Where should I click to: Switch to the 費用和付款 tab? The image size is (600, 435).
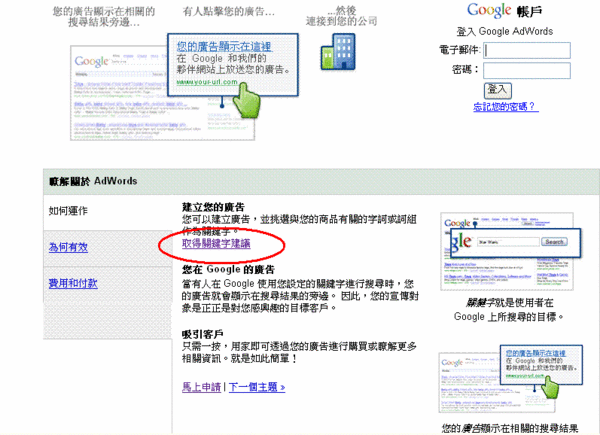(x=73, y=283)
